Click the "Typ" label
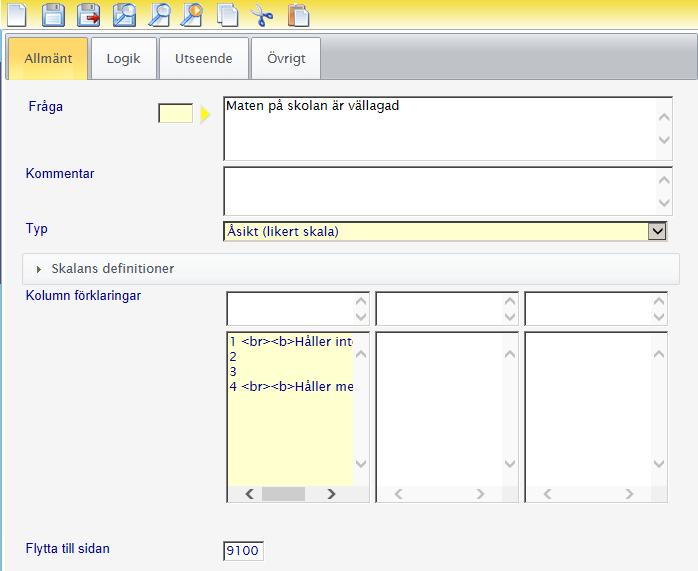The height and width of the screenshot is (571, 698). point(37,229)
